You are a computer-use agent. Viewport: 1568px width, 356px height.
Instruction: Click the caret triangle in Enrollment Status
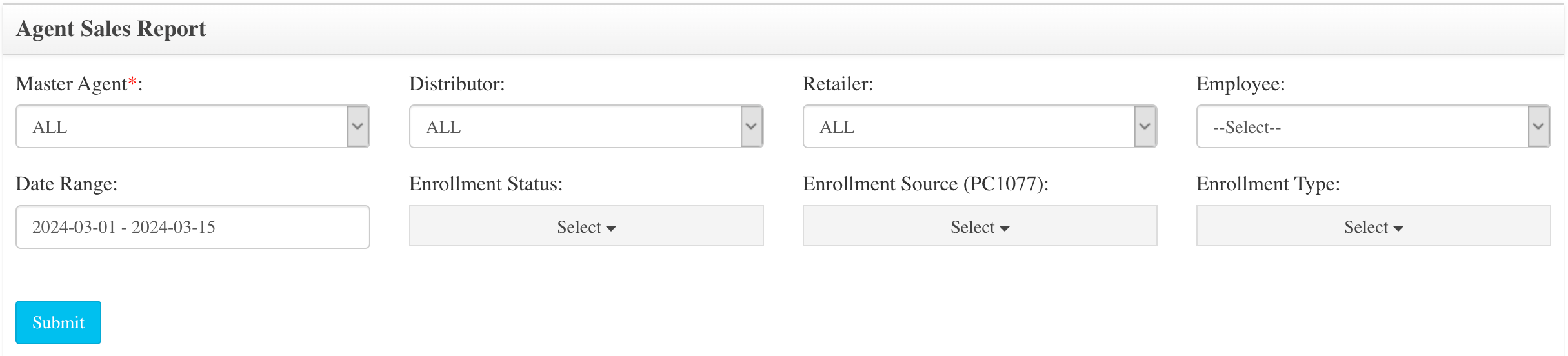pos(611,228)
